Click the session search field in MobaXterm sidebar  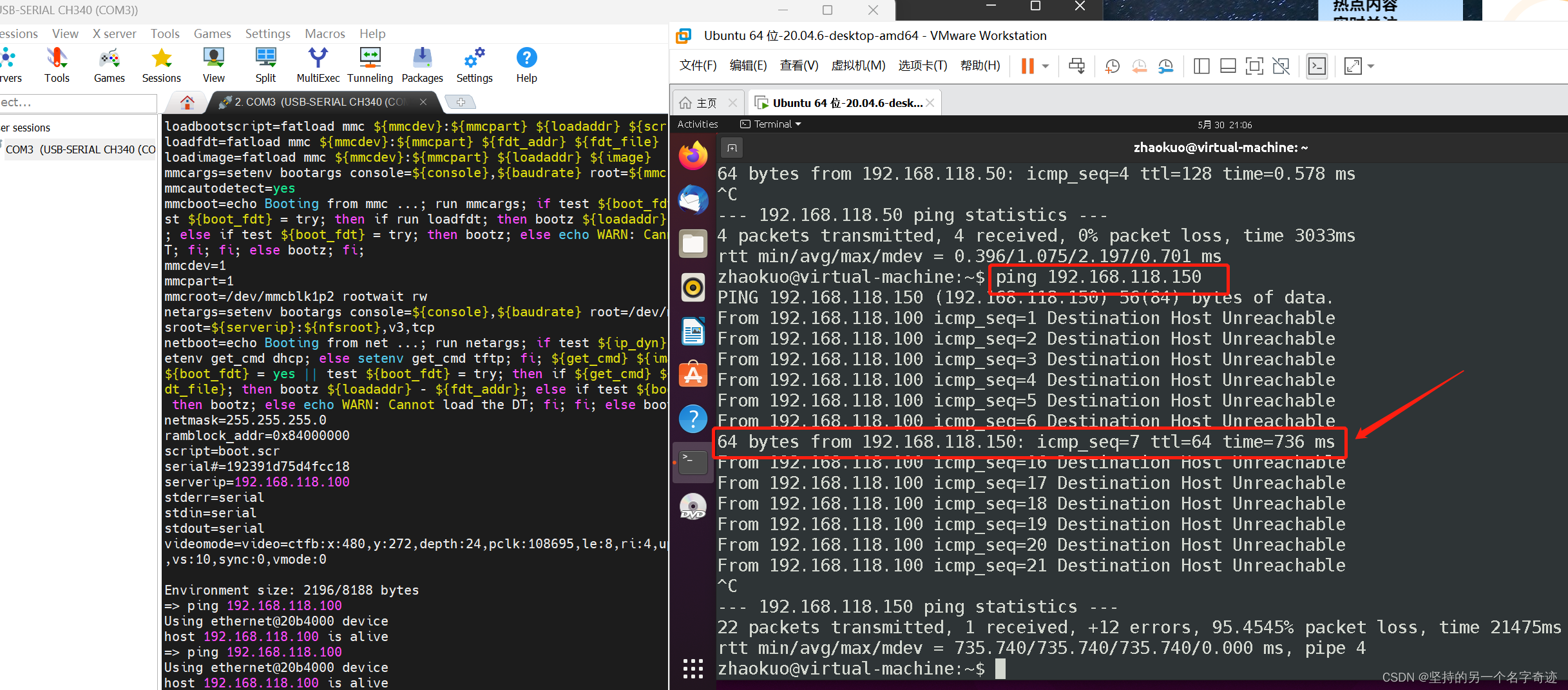(77, 103)
